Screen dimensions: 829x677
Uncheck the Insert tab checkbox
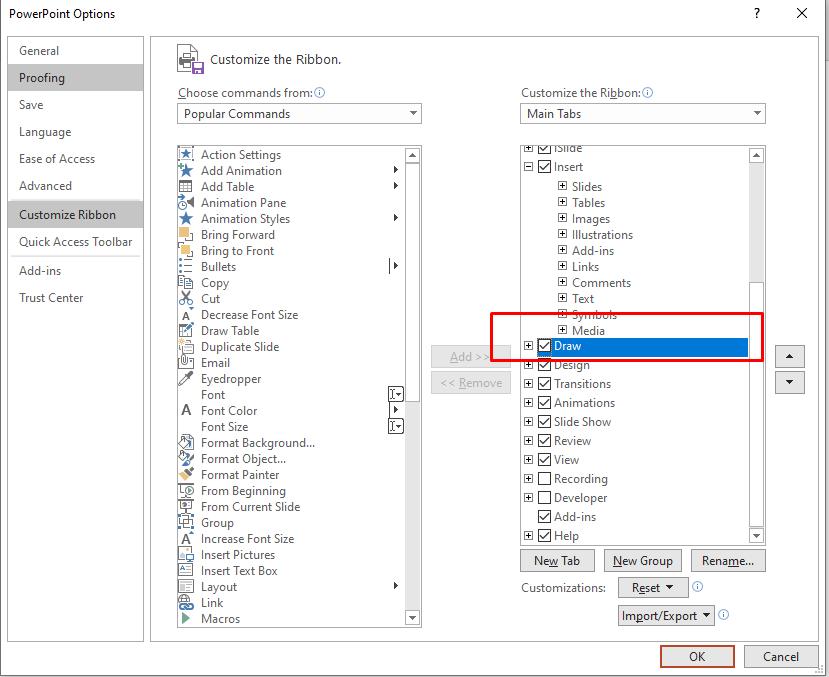coord(544,167)
